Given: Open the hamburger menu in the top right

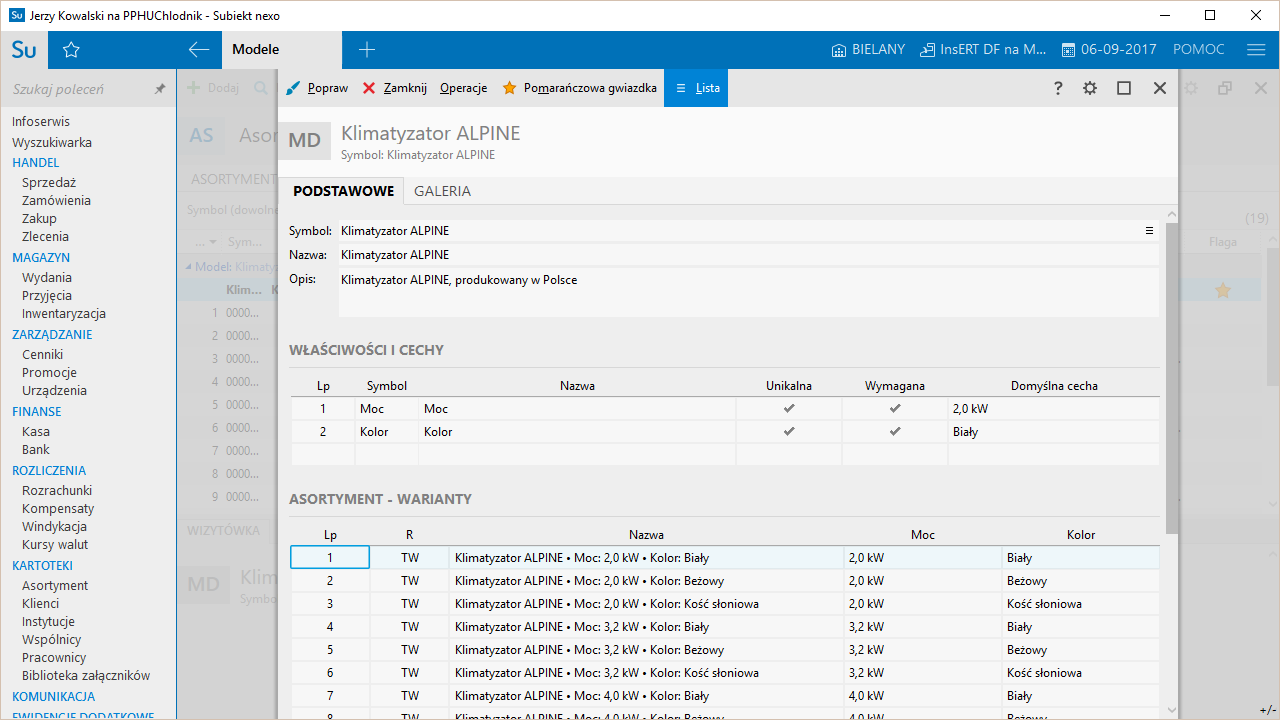Looking at the screenshot, I should pos(1256,50).
